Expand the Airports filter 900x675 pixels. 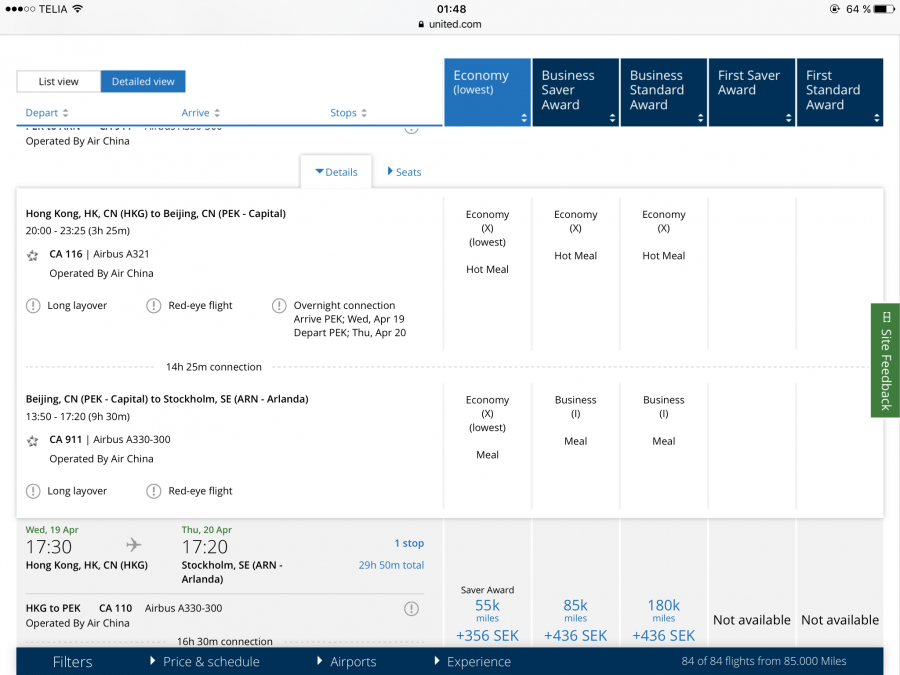(346, 661)
